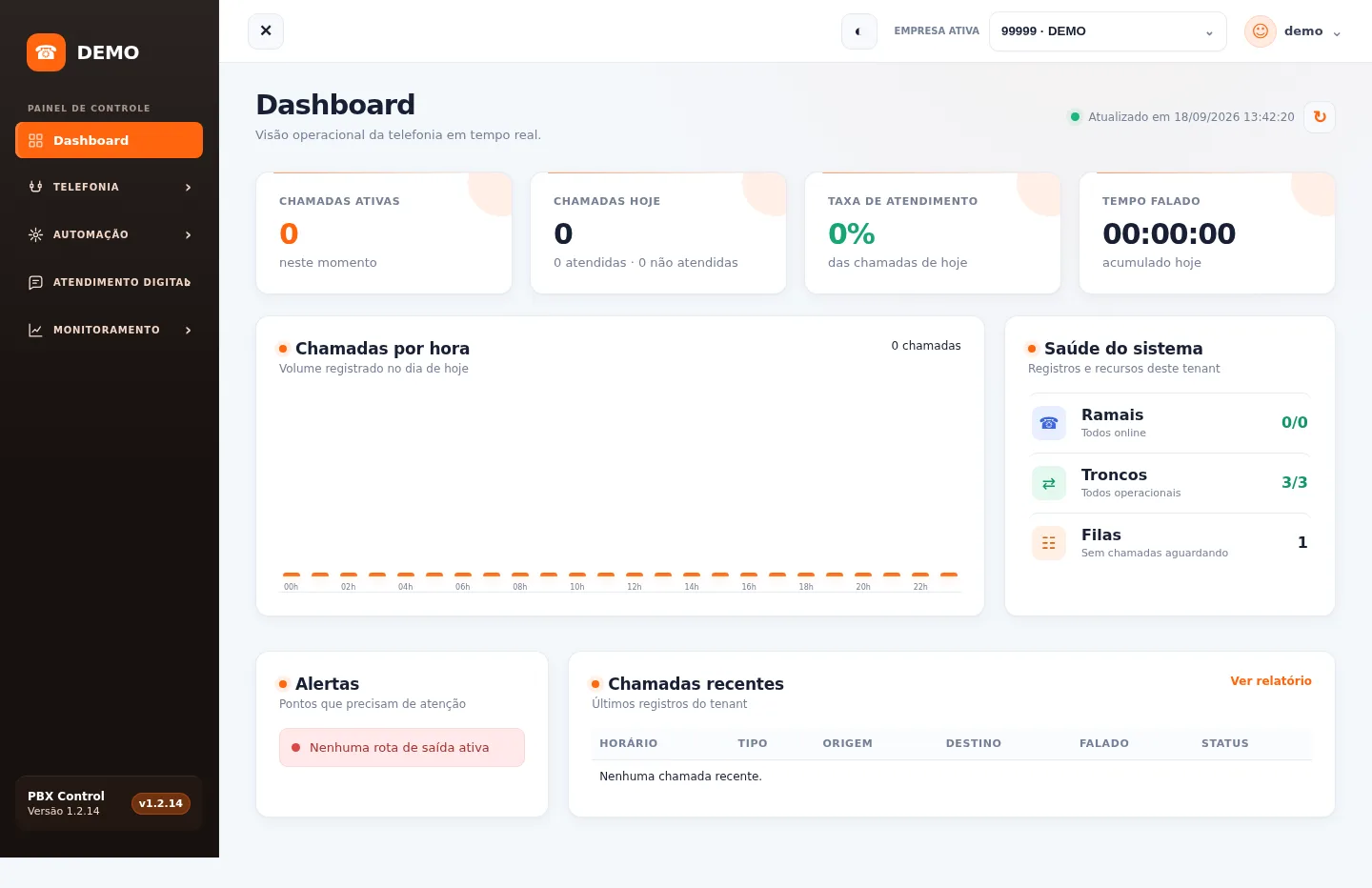The height and width of the screenshot is (888, 1372).
Task: Click the red alert dot icon
Action: [296, 748]
